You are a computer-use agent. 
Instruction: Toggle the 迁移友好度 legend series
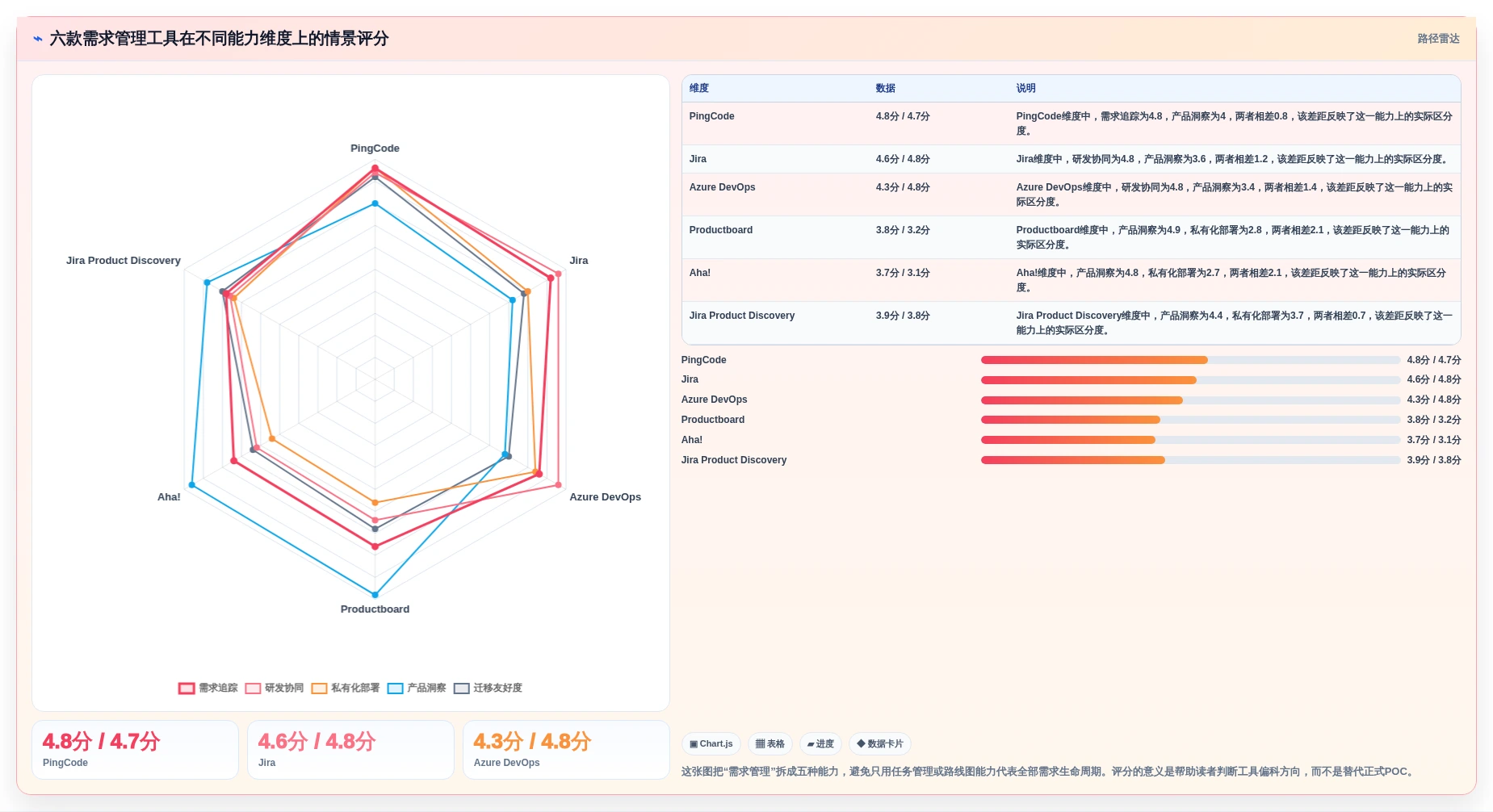(x=488, y=688)
